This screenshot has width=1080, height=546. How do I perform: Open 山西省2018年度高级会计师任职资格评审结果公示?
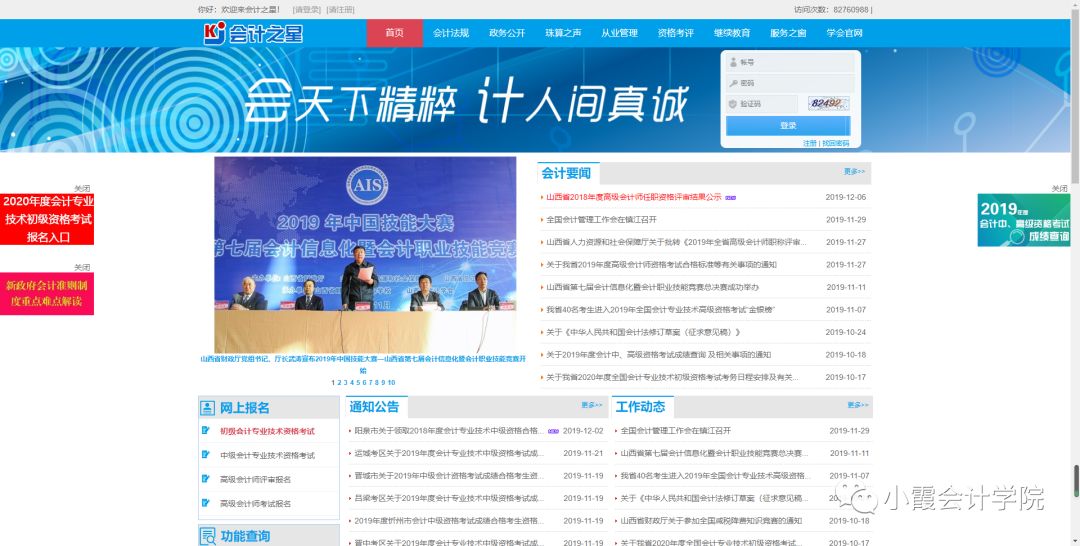634,197
